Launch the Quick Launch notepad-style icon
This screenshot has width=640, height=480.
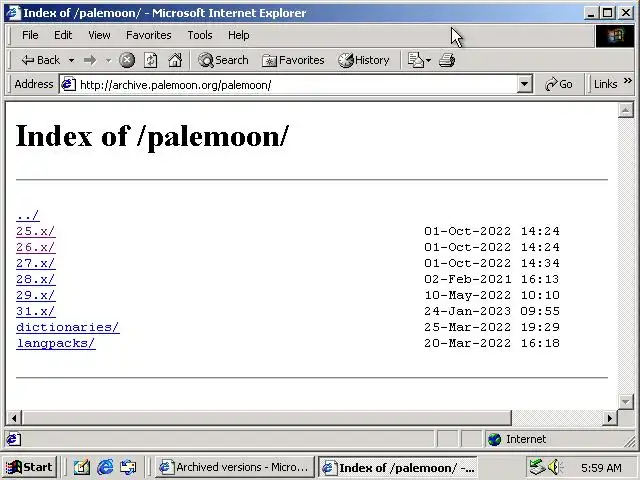point(82,467)
